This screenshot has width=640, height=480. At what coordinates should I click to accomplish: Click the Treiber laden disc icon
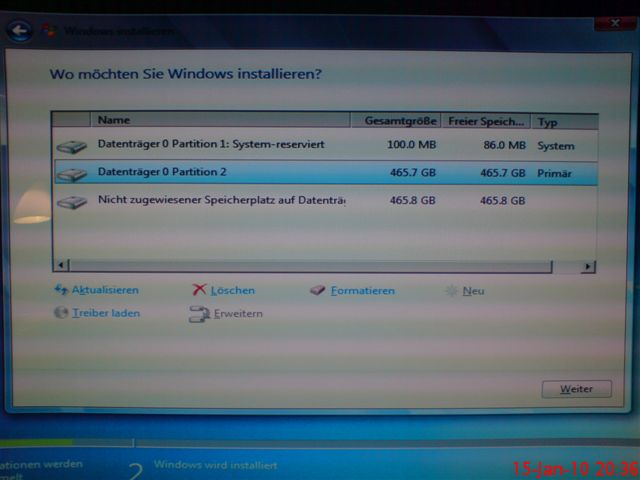point(61,313)
